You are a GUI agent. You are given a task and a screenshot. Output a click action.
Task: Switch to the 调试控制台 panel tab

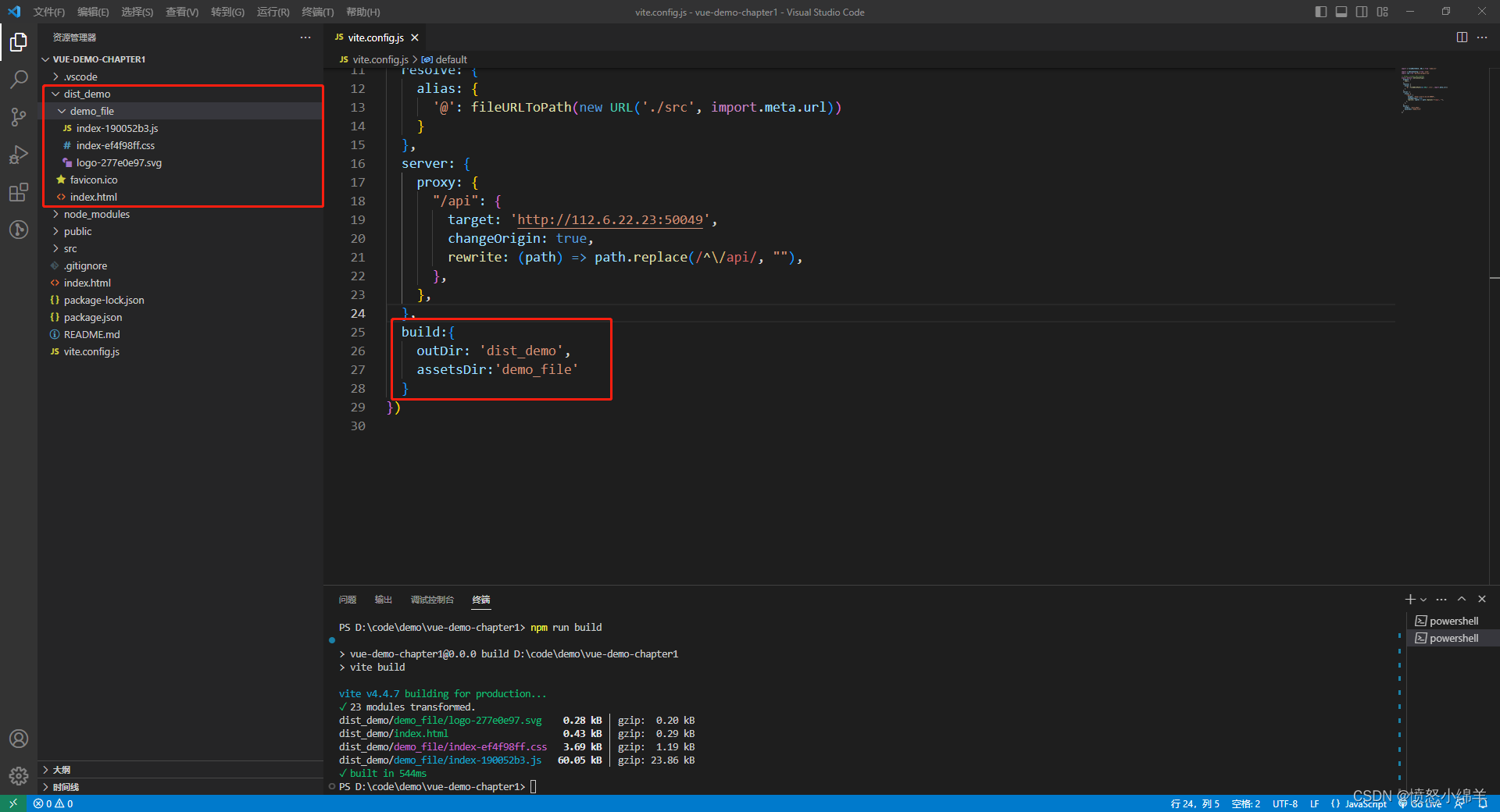[432, 600]
